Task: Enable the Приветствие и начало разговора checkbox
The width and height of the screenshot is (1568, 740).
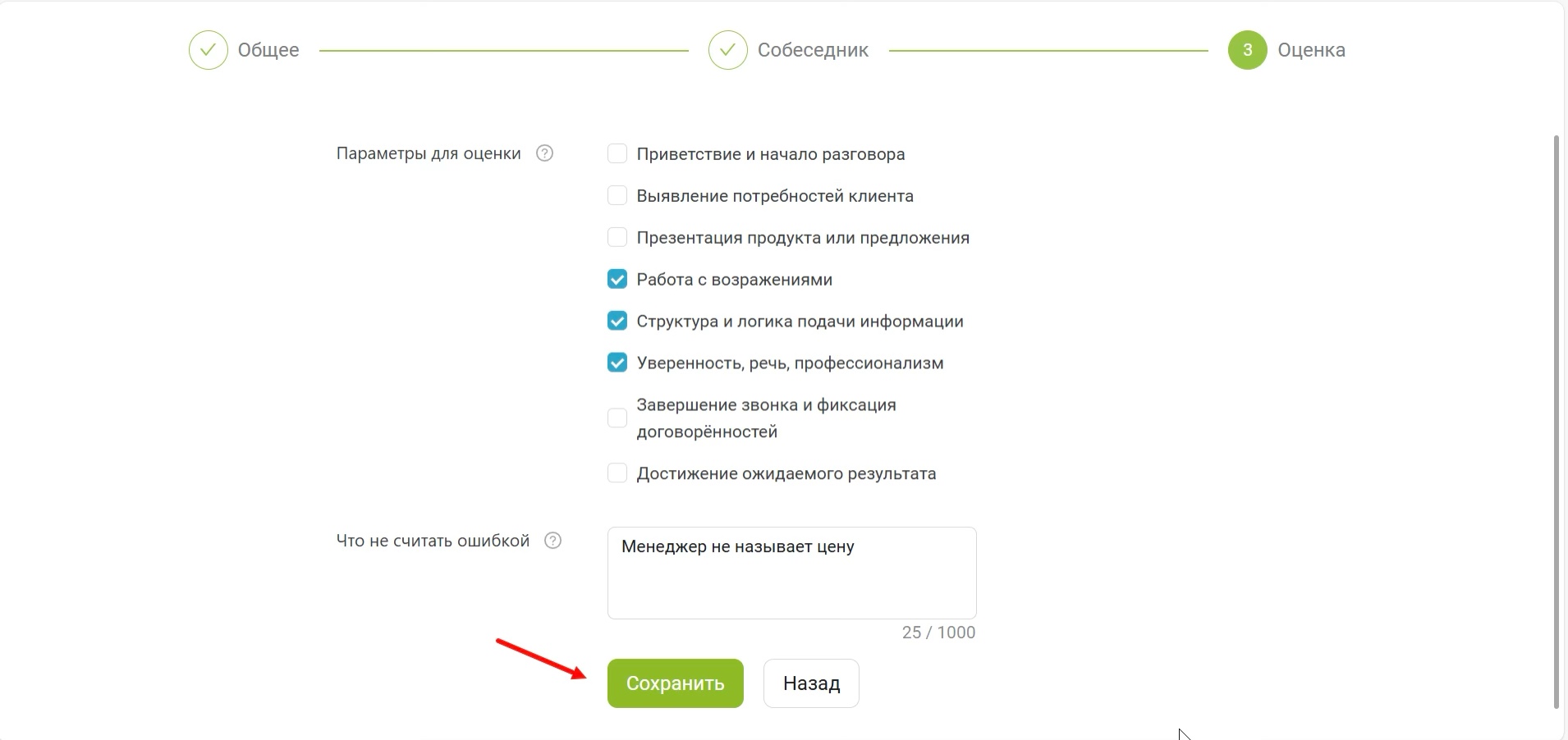Action: [x=617, y=154]
